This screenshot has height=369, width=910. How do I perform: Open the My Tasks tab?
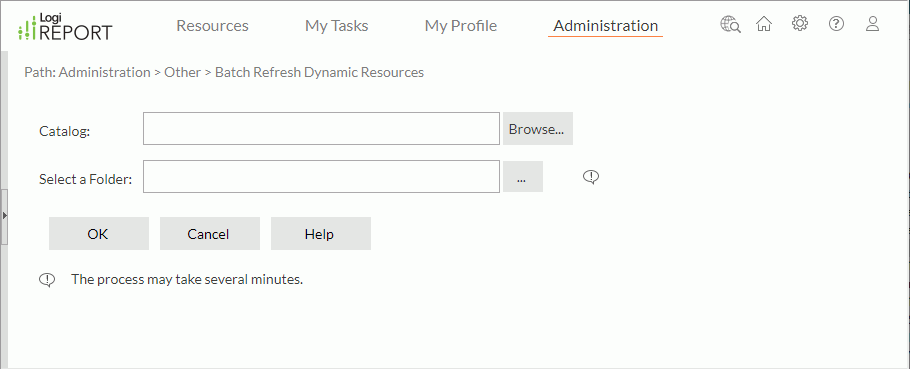coord(337,26)
